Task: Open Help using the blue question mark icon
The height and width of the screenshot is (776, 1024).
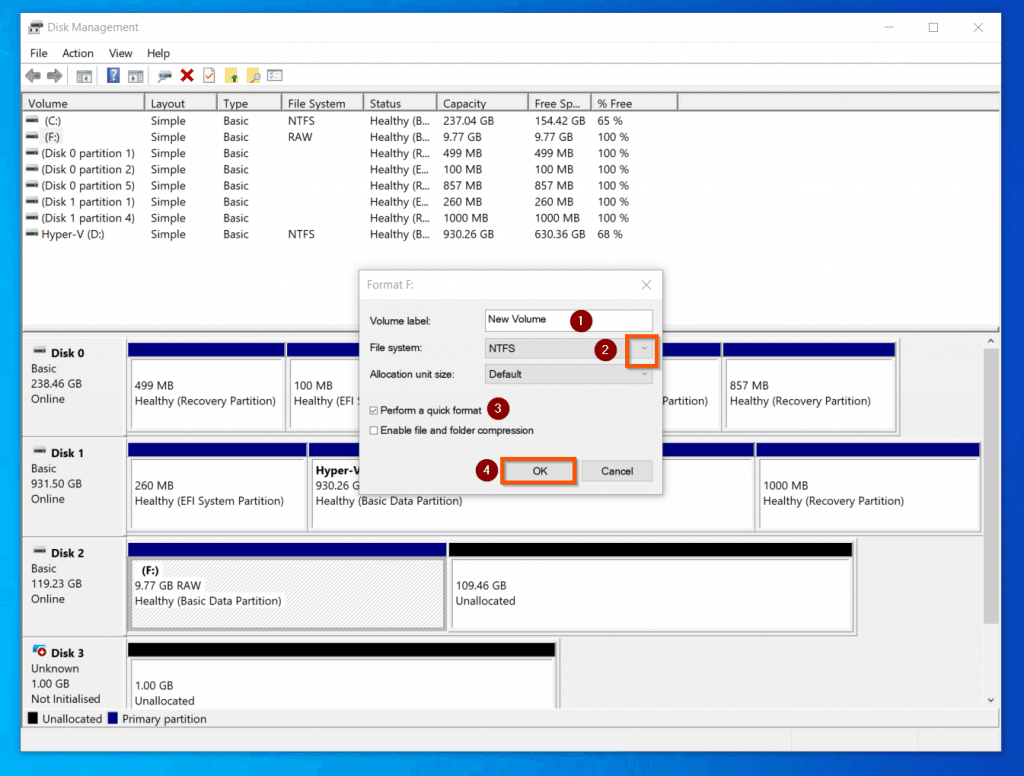Action: [114, 75]
